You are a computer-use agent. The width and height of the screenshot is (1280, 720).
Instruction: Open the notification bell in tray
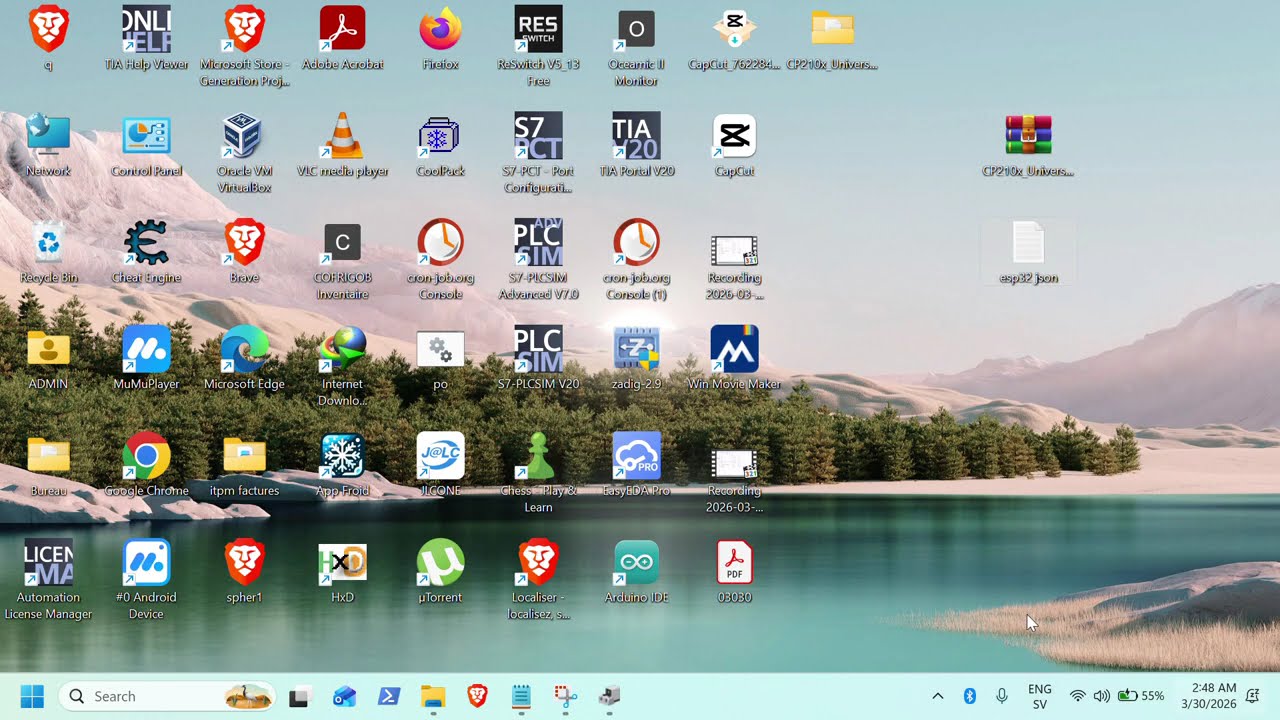1252,696
